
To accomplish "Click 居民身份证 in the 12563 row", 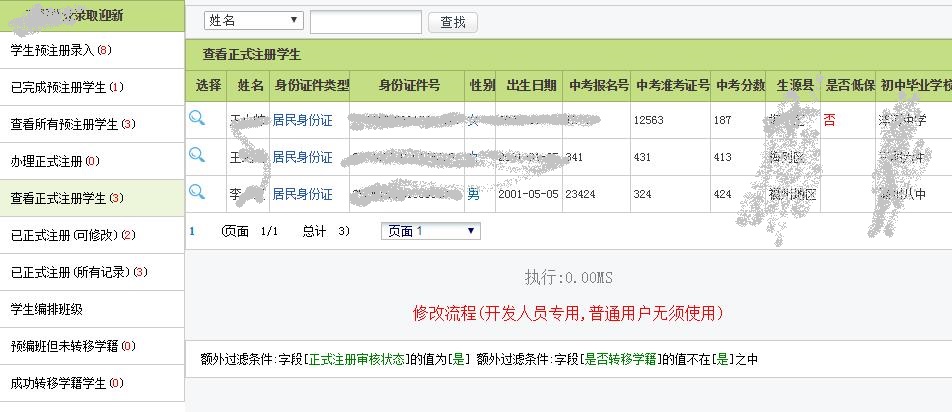I will click(302, 120).
